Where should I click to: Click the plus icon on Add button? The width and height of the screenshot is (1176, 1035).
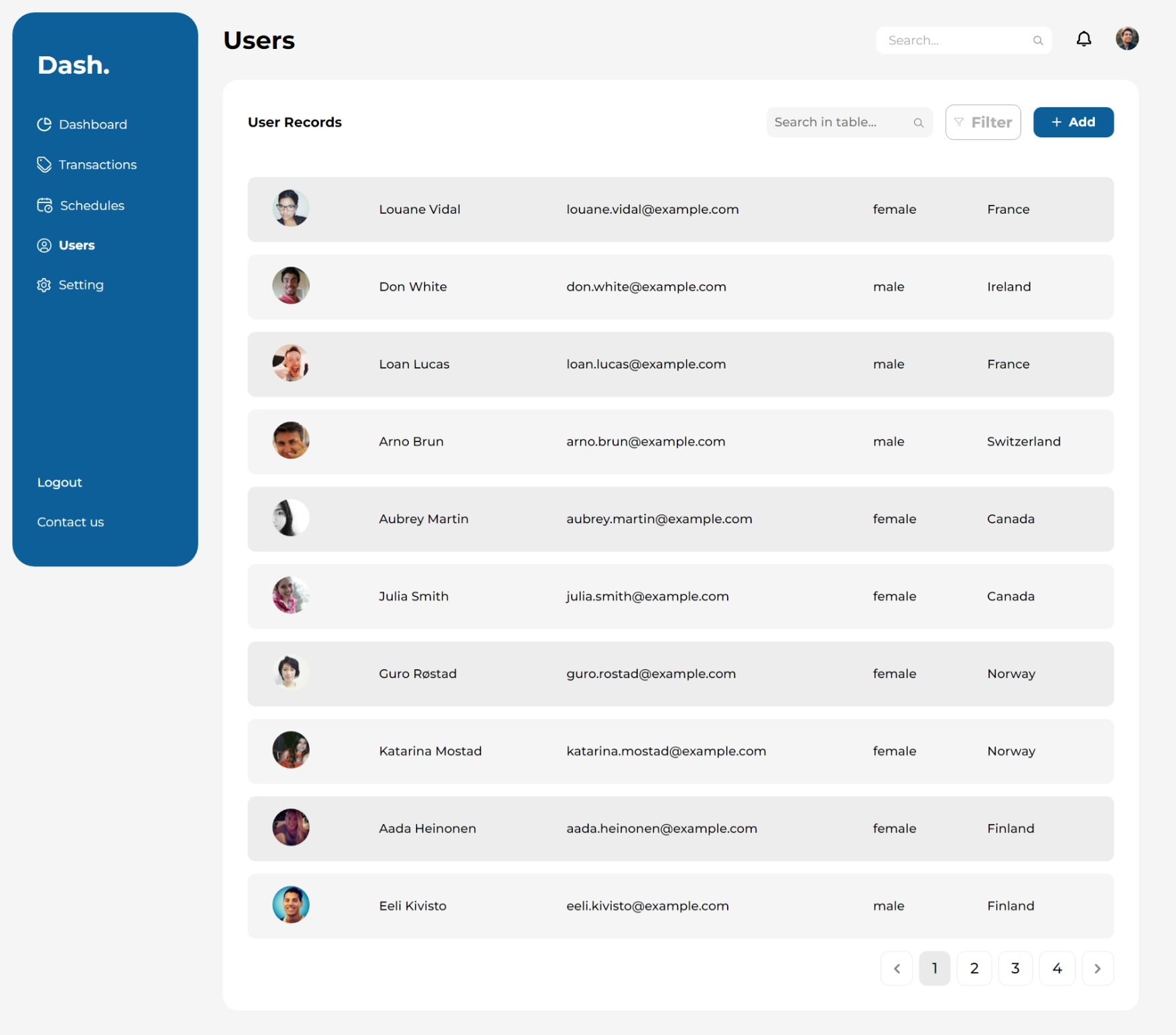pyautogui.click(x=1057, y=122)
